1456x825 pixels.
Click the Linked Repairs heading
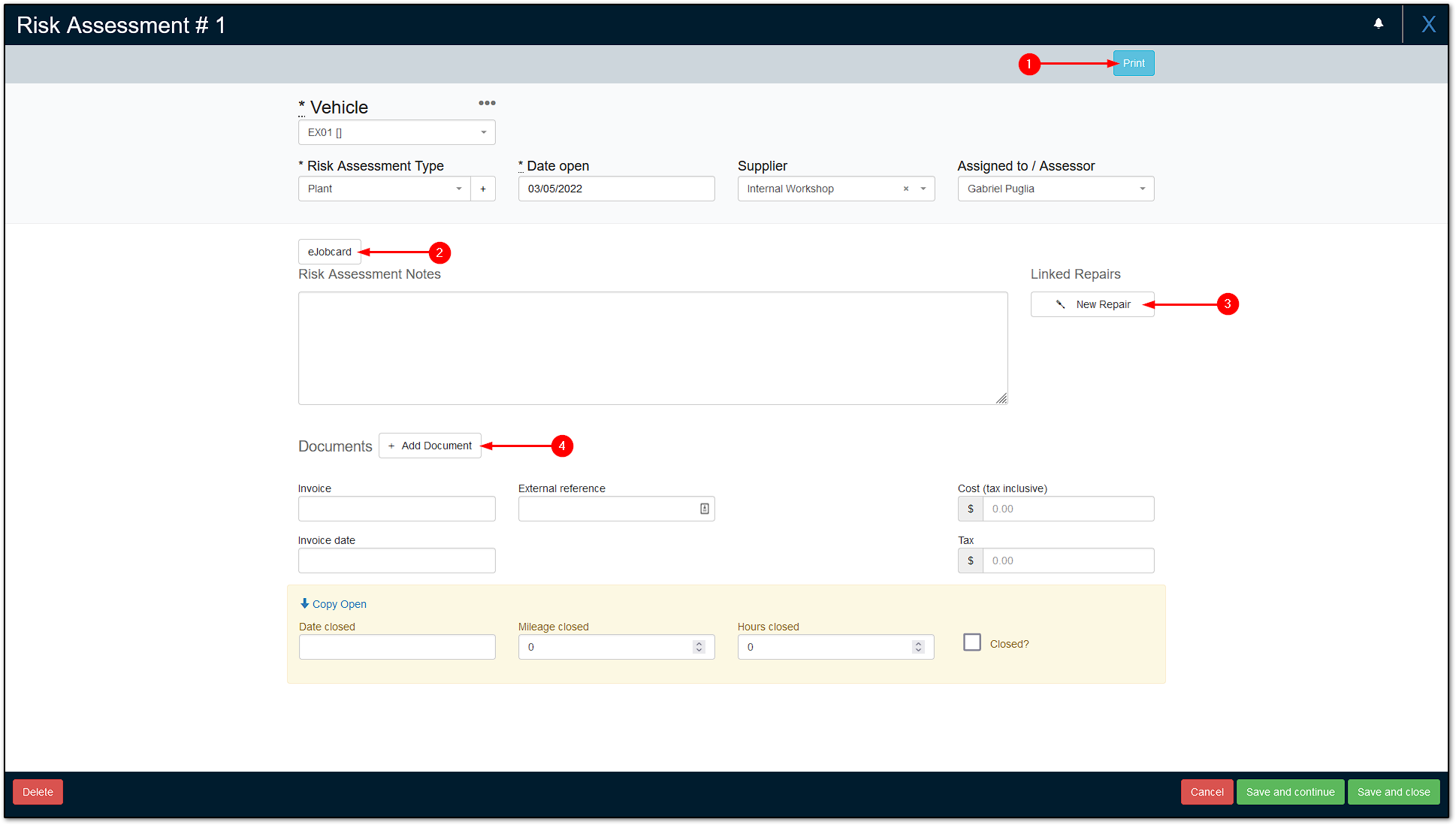(1075, 274)
